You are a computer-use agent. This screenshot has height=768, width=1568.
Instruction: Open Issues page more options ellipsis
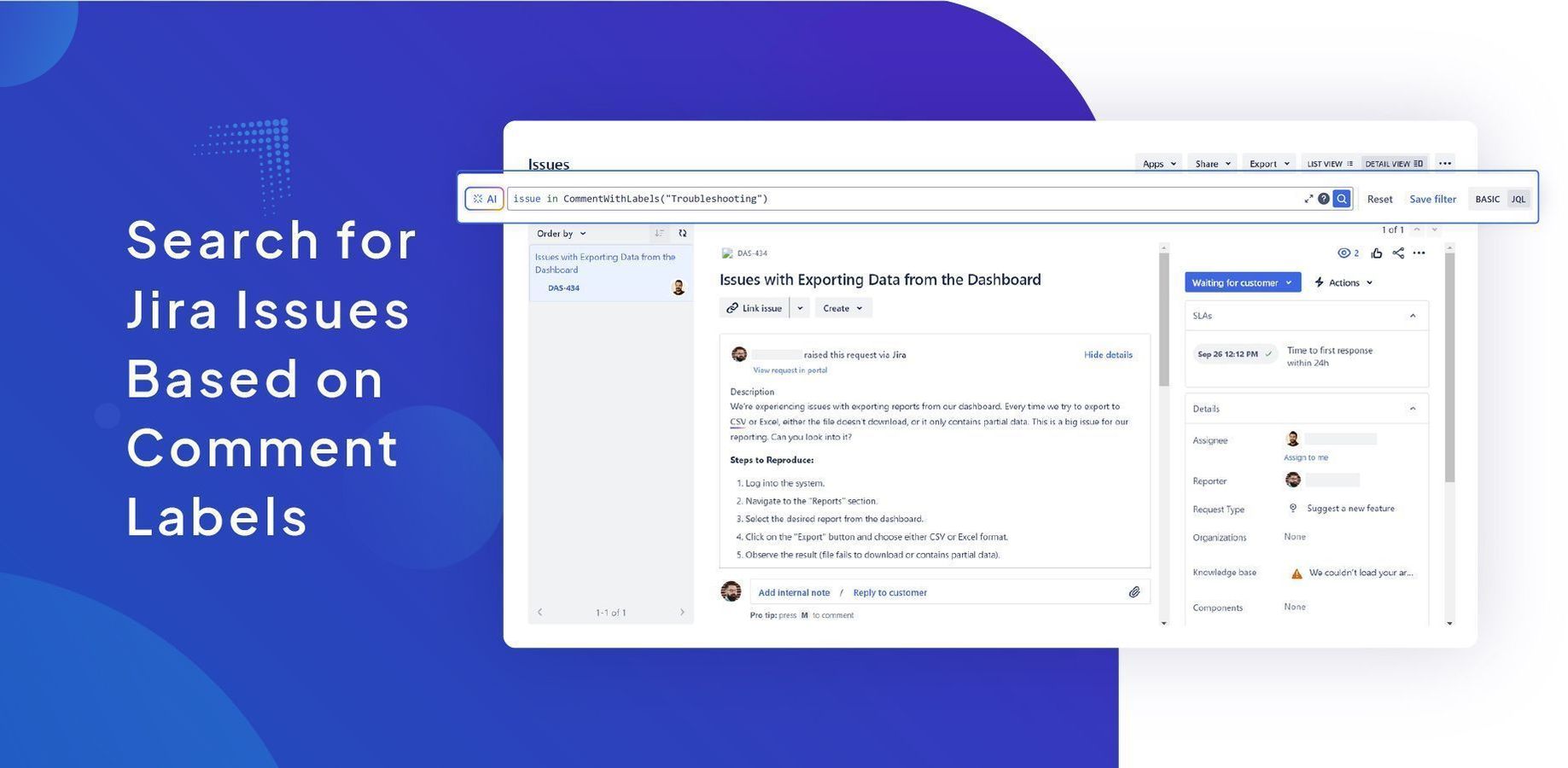(x=1444, y=163)
